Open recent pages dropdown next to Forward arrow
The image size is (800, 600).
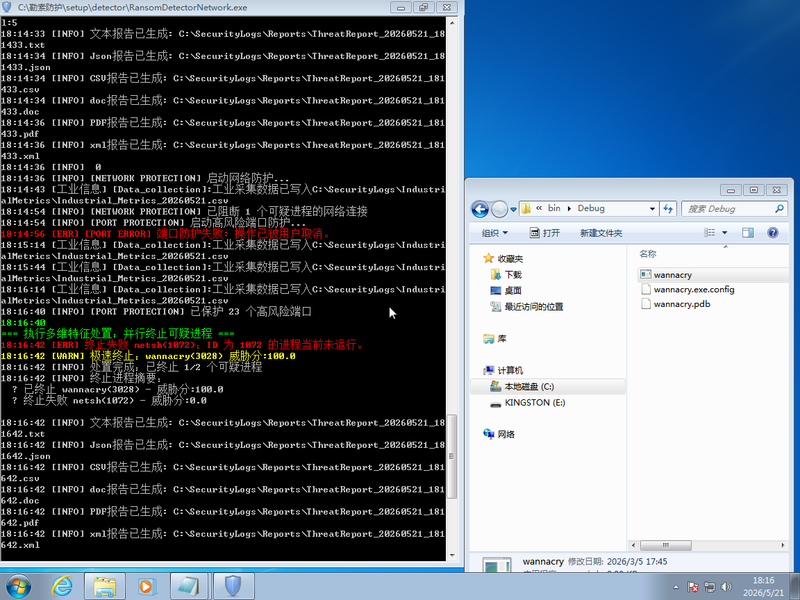click(x=513, y=209)
